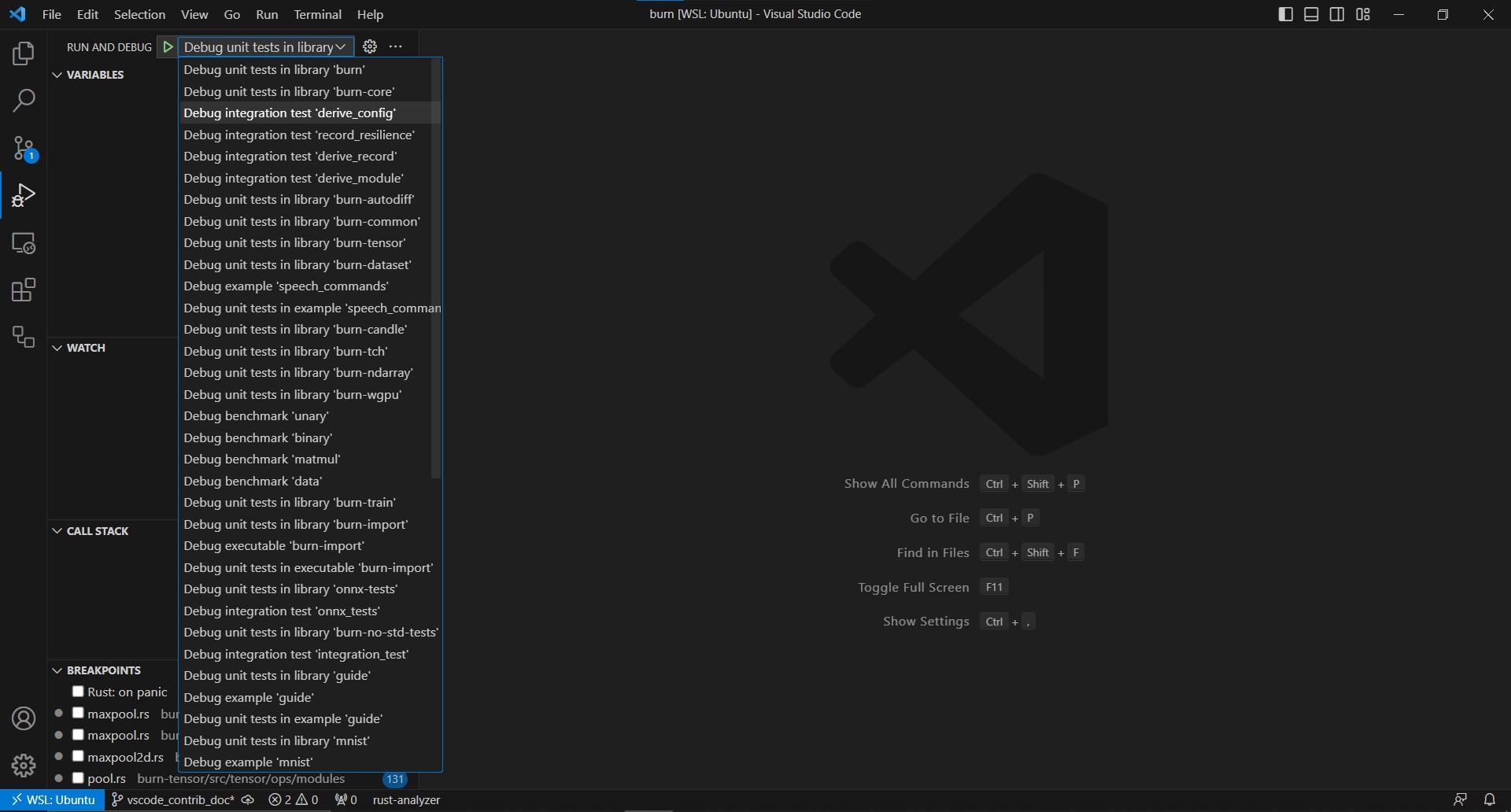Open the Terminal menu
This screenshot has height=812, width=1511.
tap(317, 14)
